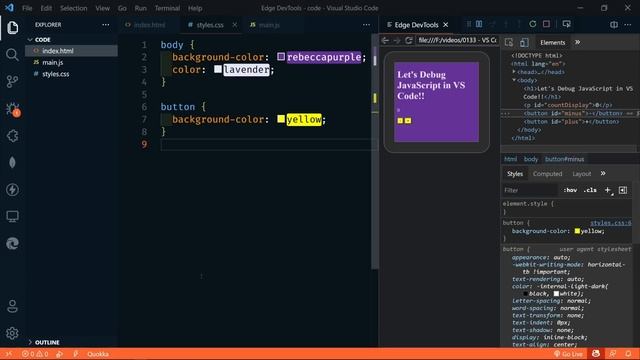Toggle device emulation in DevTools
This screenshot has width=640, height=360.
point(524,42)
